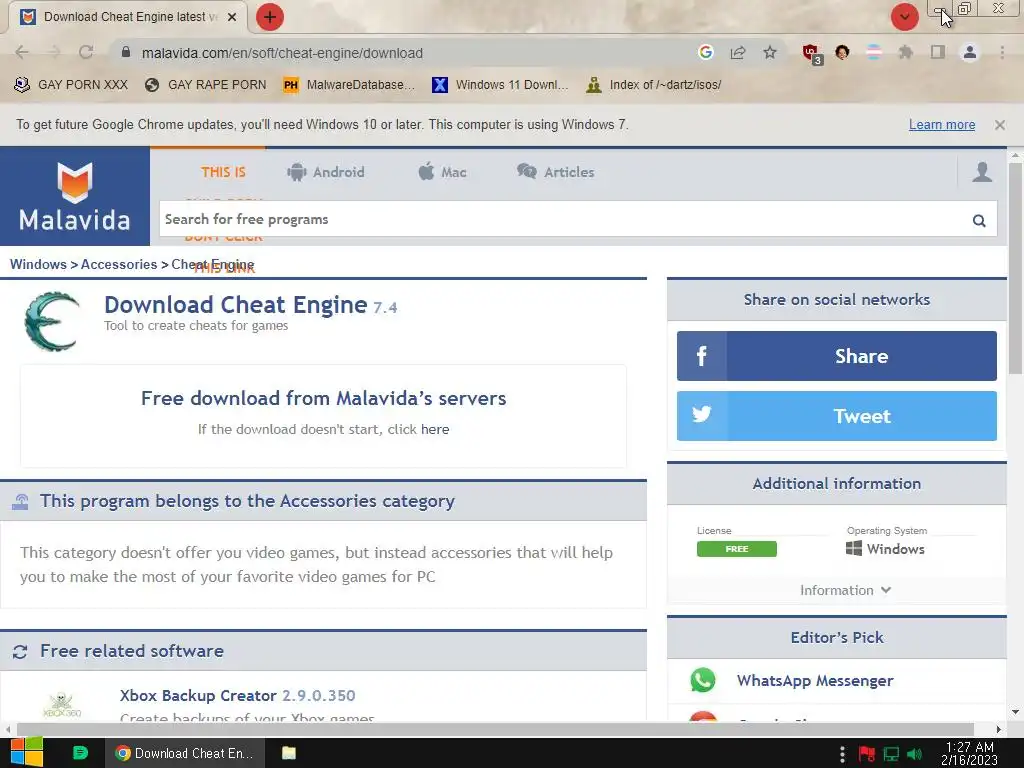Click the browser forward arrow

pos(54,52)
